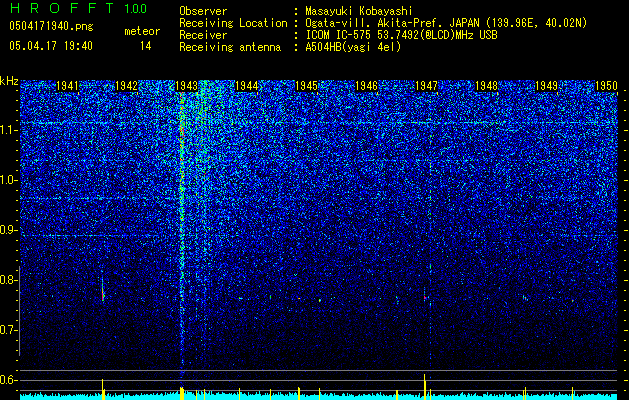Viewport: 629px width, 400px height.
Task: Click the 1943 time marker
Action: click(187, 86)
